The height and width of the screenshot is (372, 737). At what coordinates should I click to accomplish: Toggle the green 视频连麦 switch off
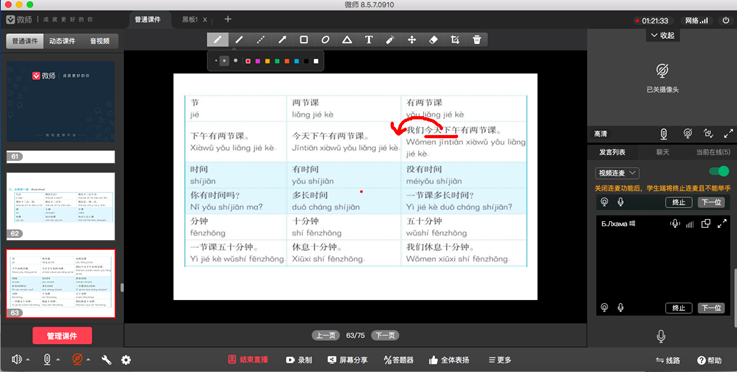[x=719, y=171]
